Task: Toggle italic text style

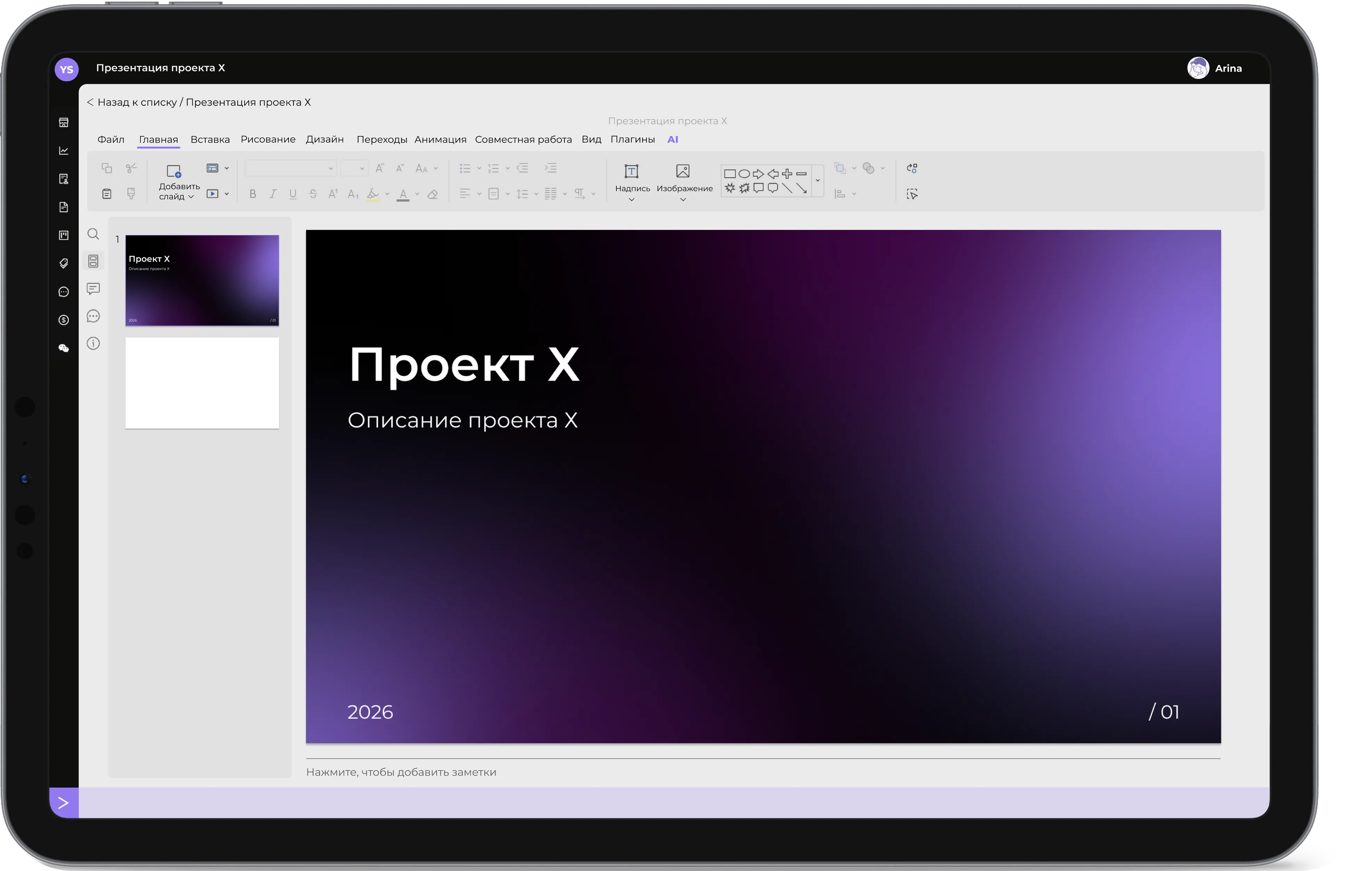Action: coord(273,194)
